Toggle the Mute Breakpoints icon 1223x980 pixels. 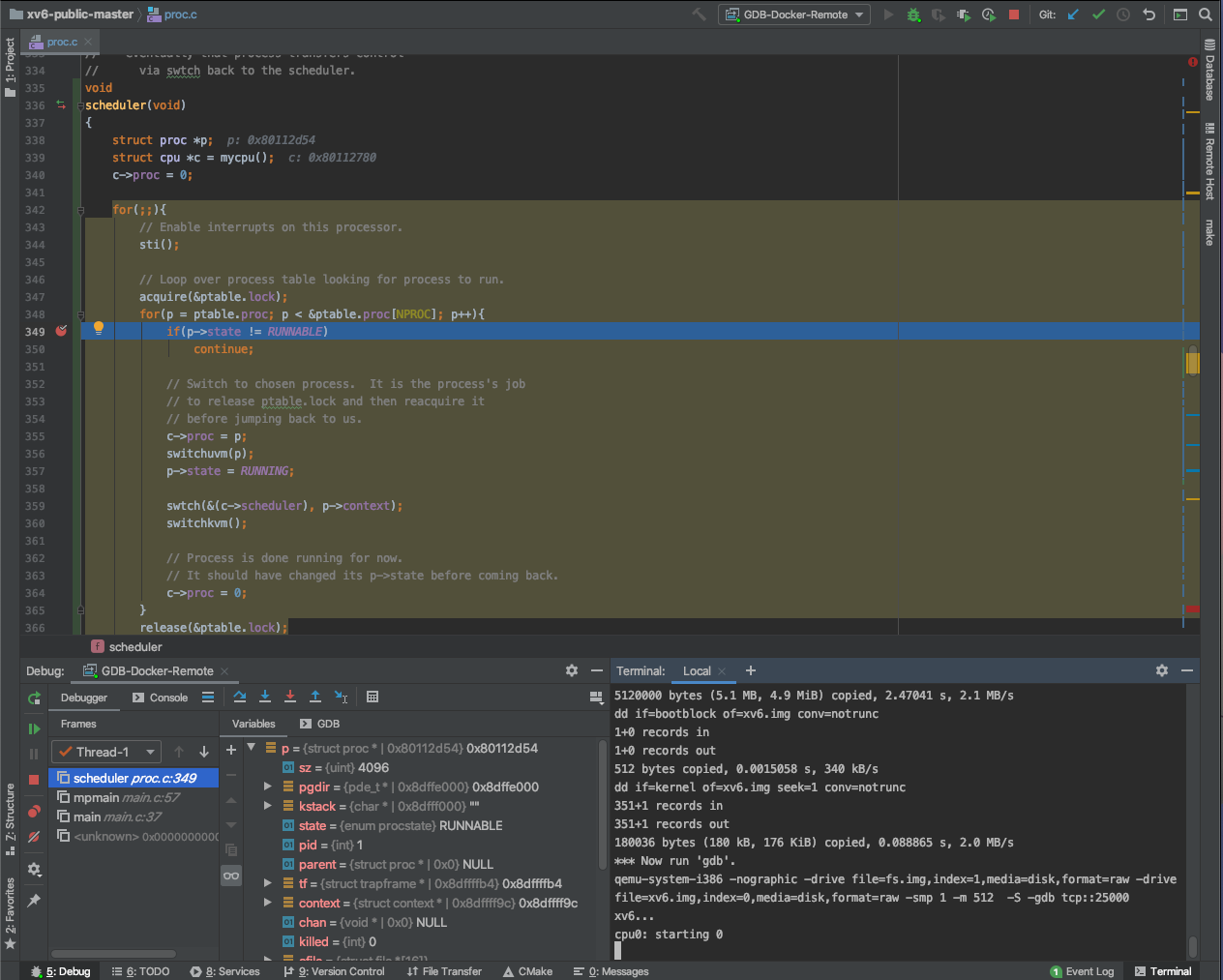click(34, 836)
